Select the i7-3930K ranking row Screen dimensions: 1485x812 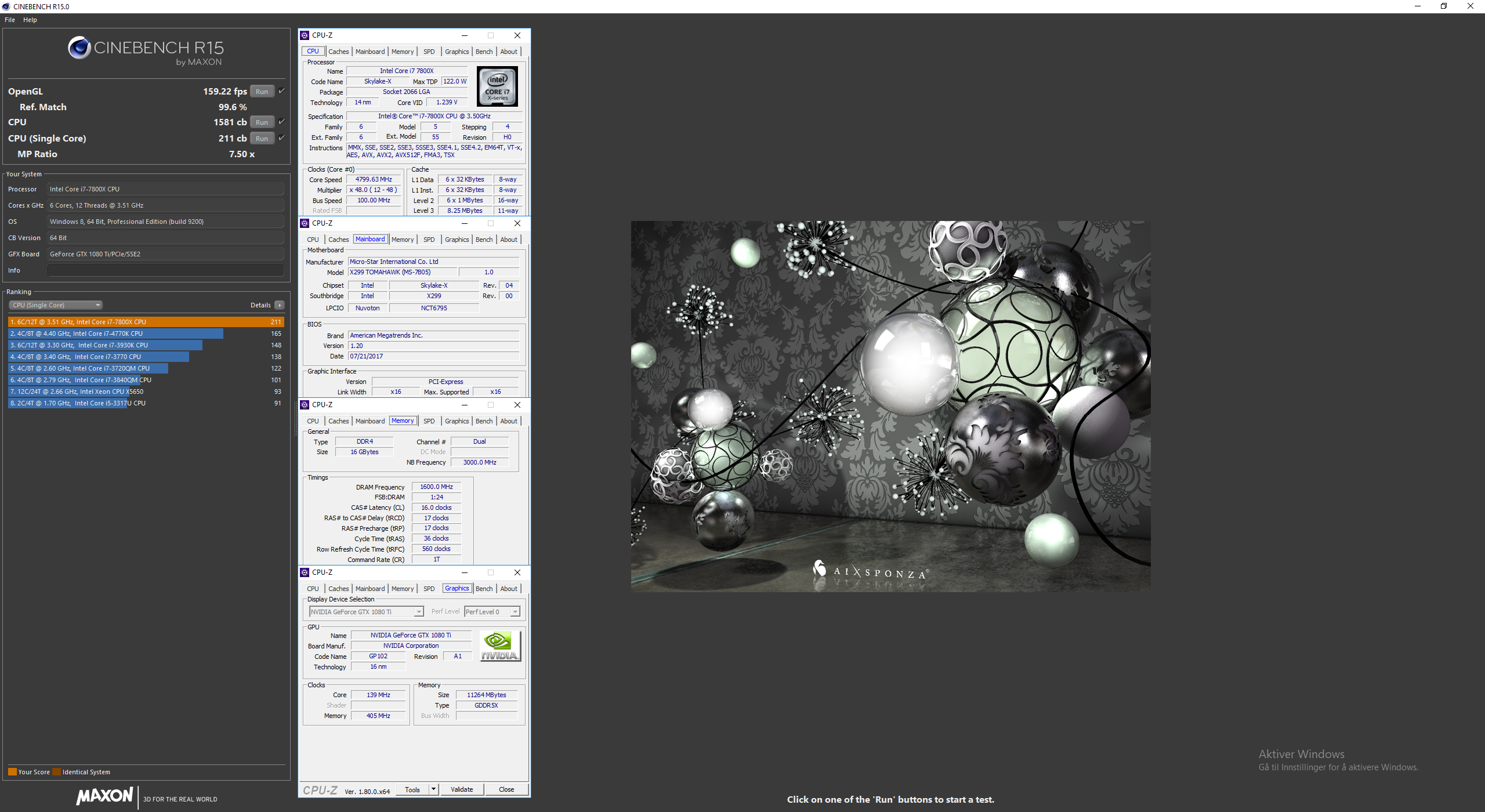pos(146,345)
